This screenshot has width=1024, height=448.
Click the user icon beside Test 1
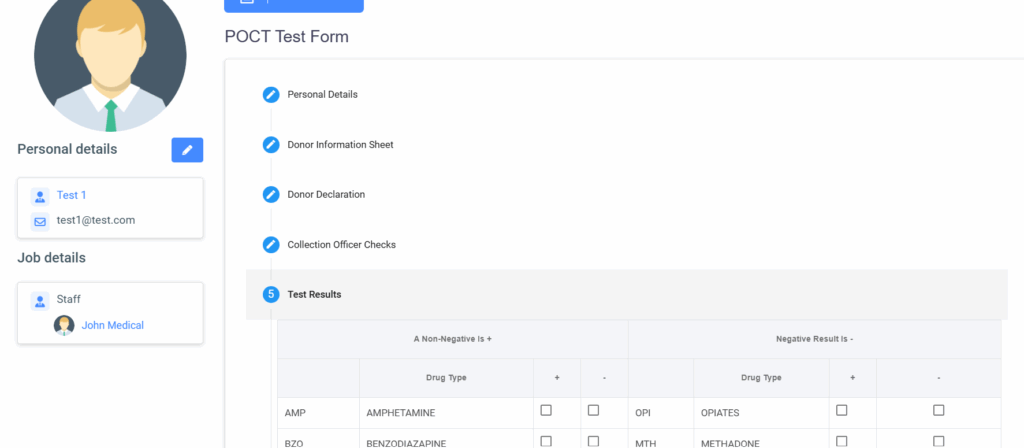40,196
